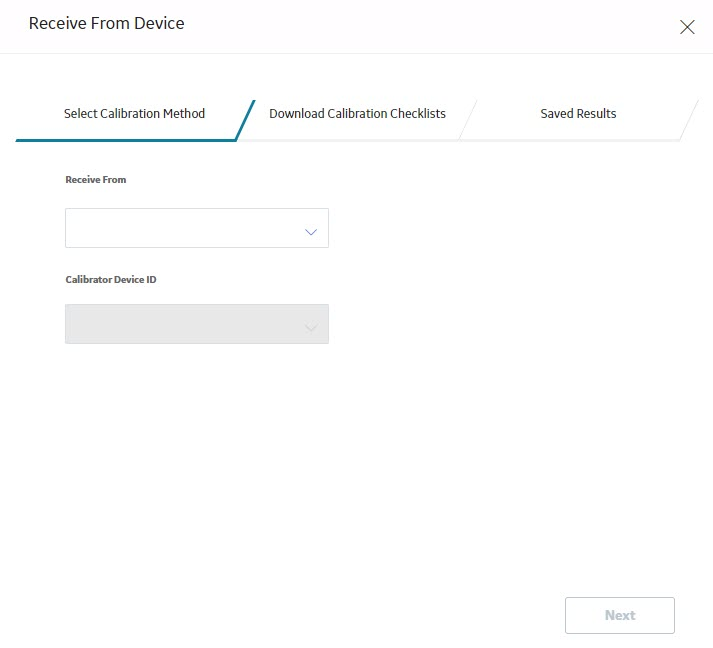Click inside the greyed-out Calibrator Device ID field
This screenshot has height=648, width=713.
click(197, 324)
